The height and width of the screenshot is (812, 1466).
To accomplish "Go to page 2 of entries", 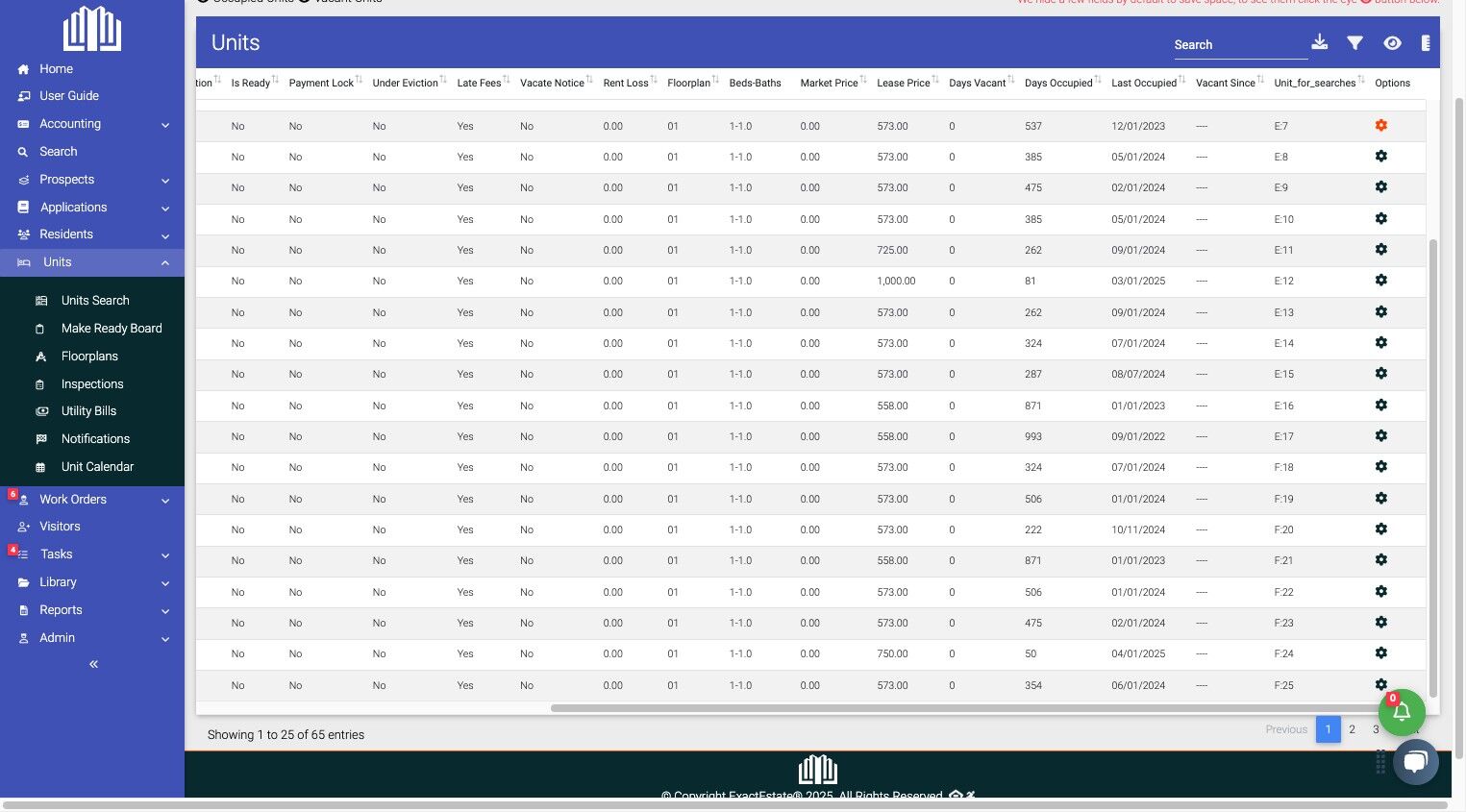I will click(x=1352, y=729).
